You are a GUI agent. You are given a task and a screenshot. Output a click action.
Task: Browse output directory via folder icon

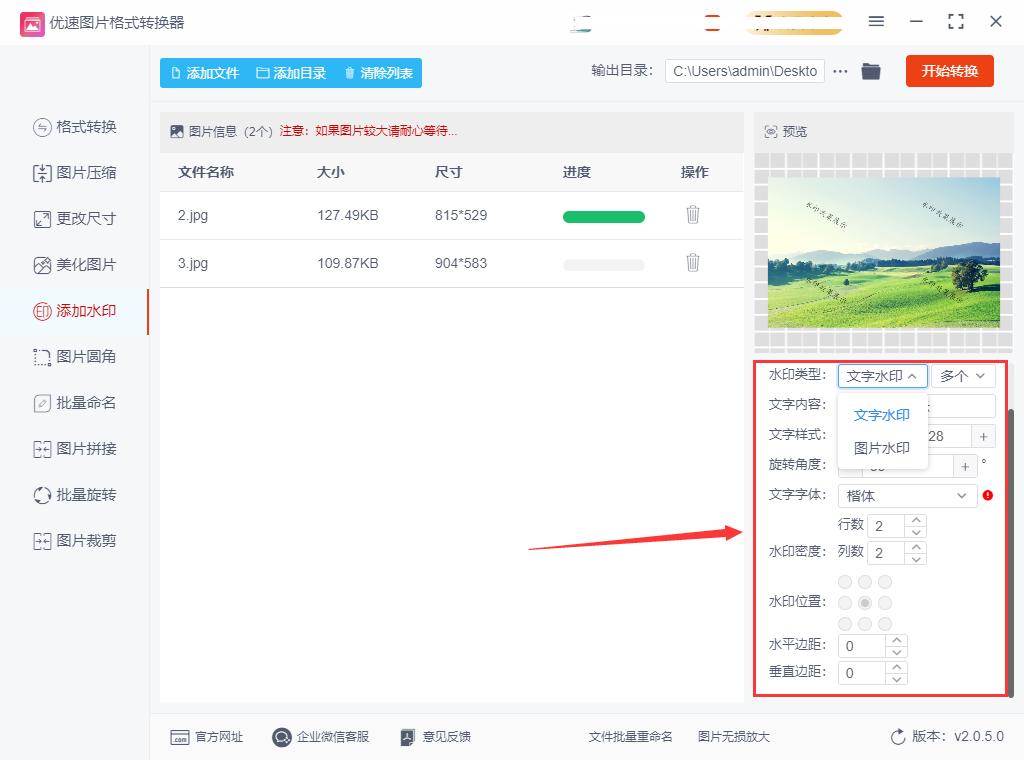870,71
